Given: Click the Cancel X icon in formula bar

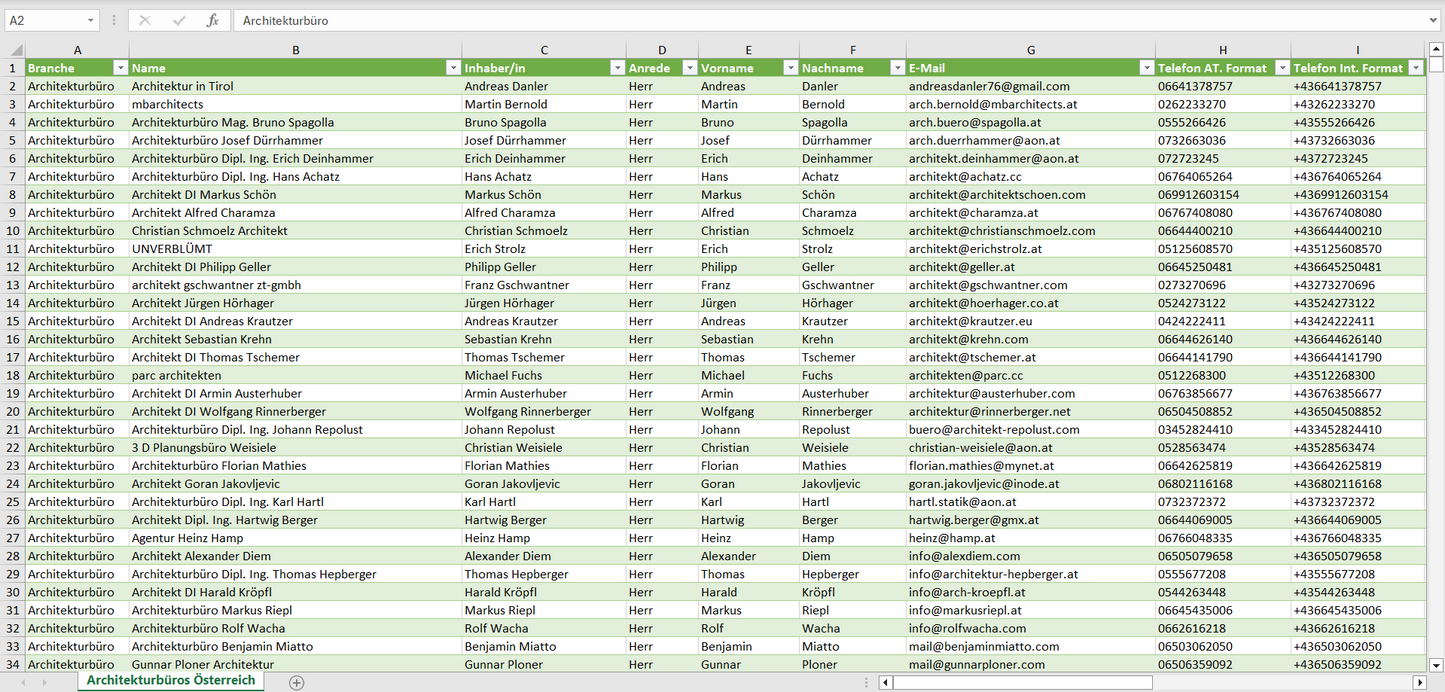Looking at the screenshot, I should point(145,20).
